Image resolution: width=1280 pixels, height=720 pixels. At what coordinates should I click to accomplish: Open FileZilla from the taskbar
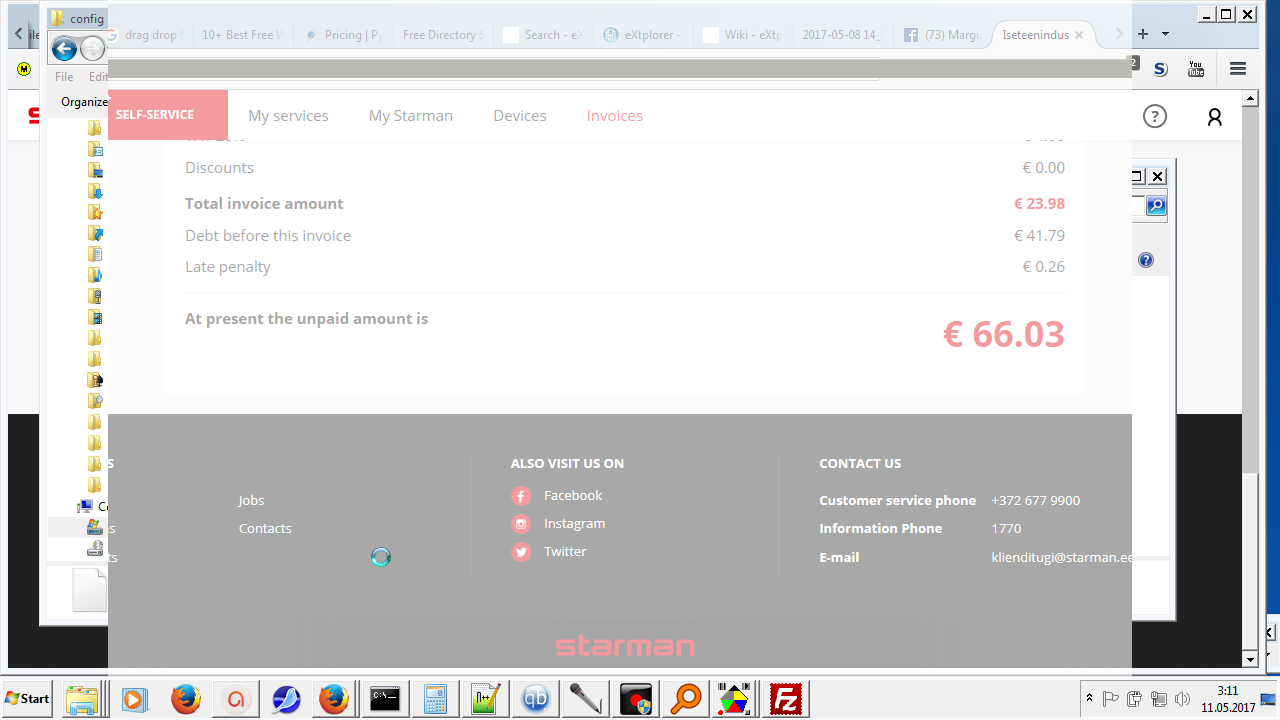(786, 699)
